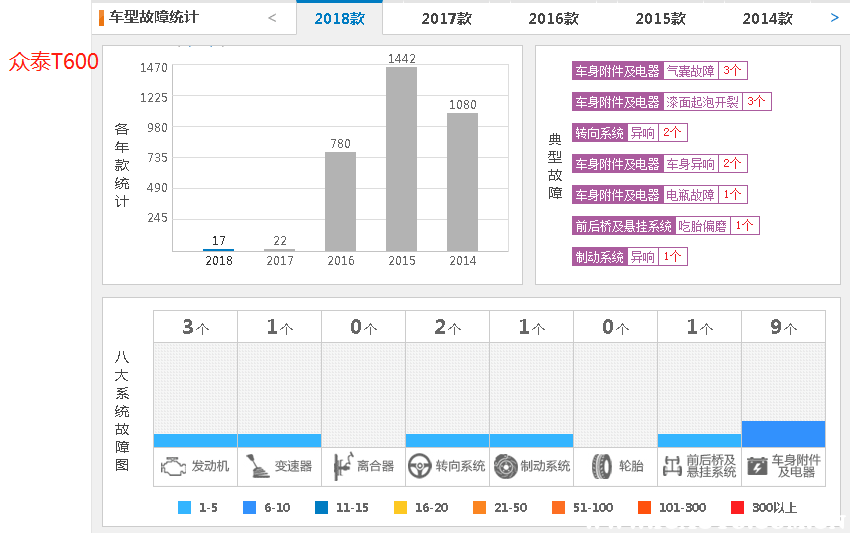This screenshot has height=533, width=850.
Task: Click the gearbox (变速器) shifter icon
Action: [x=257, y=466]
